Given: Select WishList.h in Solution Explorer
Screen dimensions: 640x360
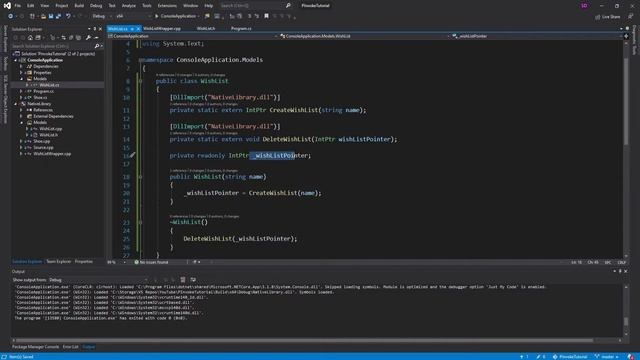Looking at the screenshot, I should click(48, 135).
